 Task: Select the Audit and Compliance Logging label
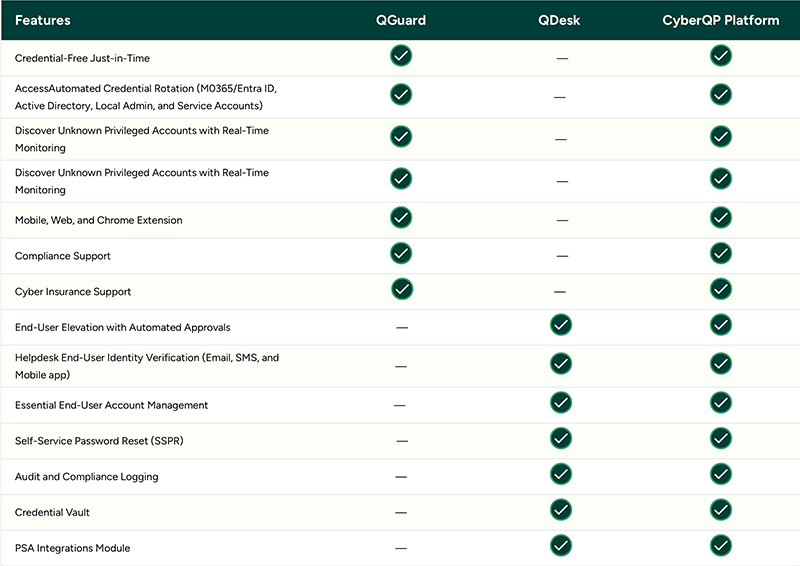point(87,477)
